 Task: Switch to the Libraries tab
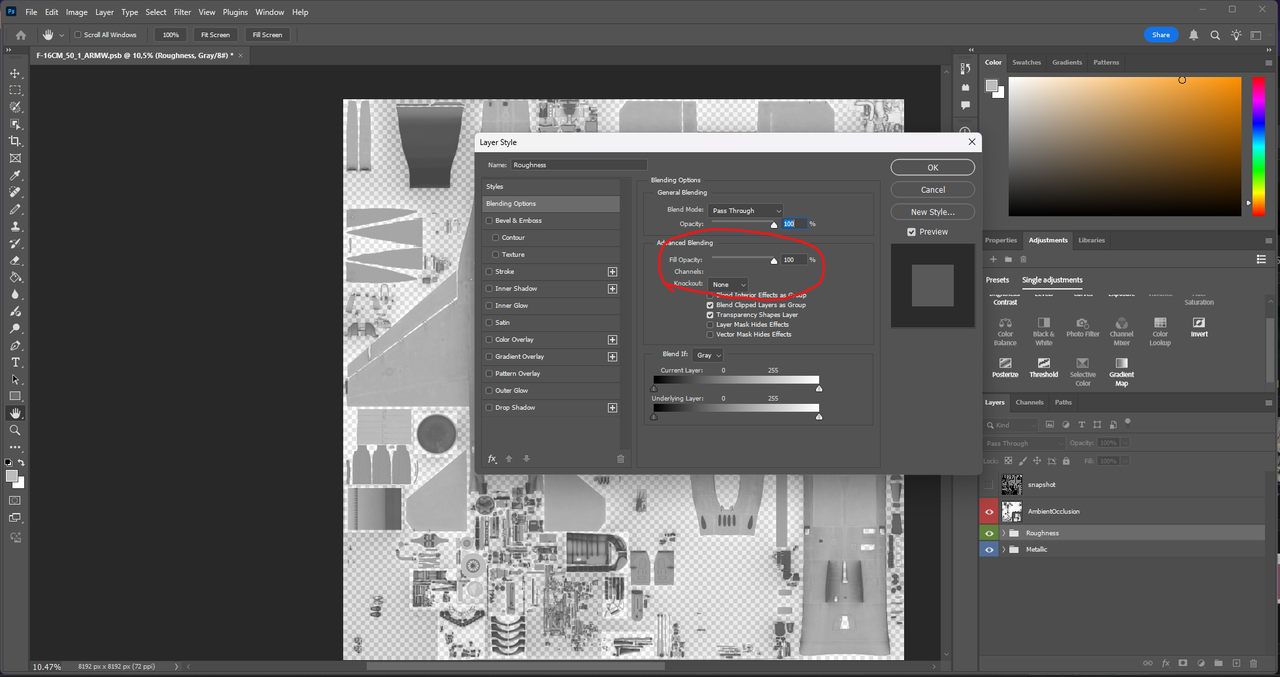1092,240
